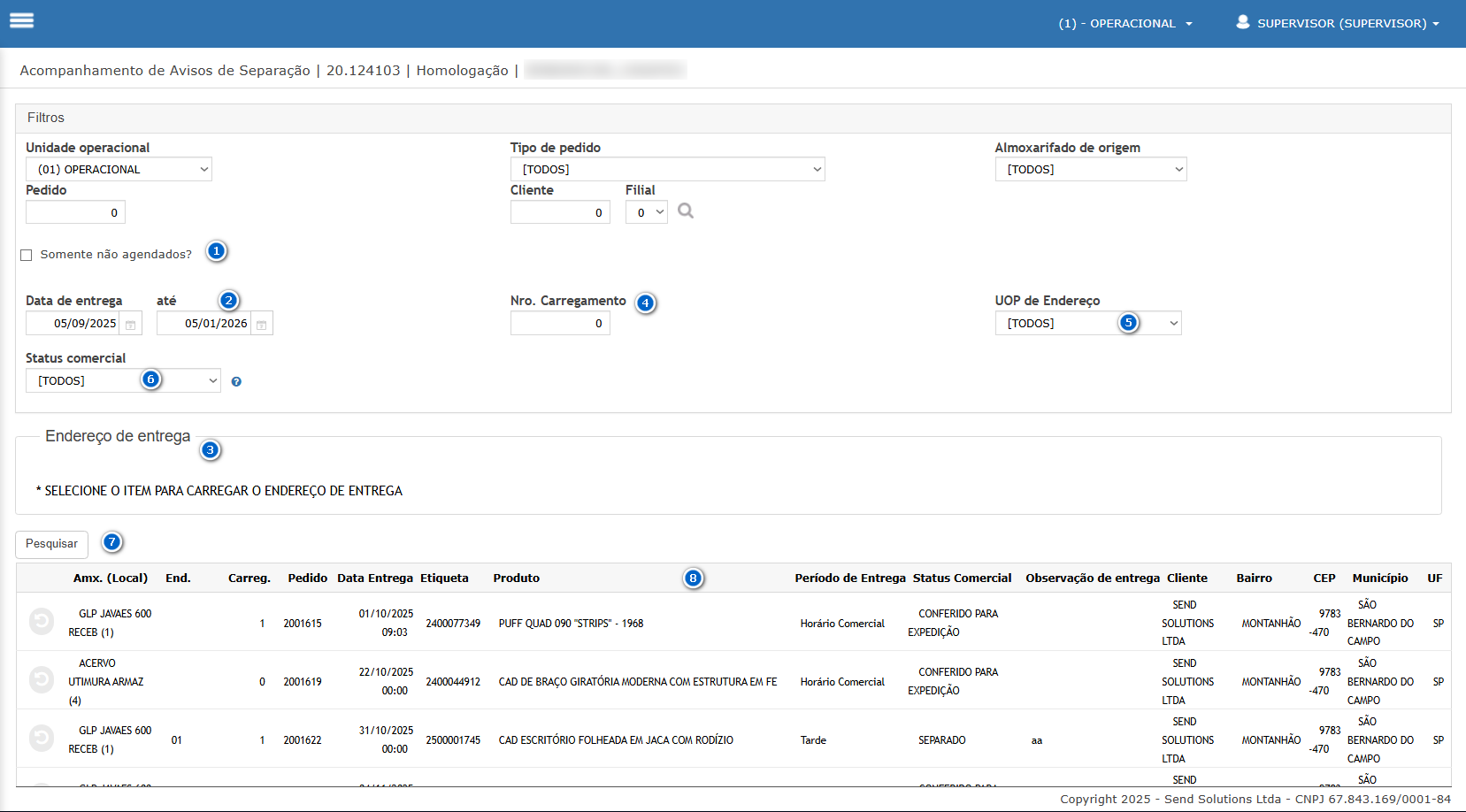Screen dimensions: 1466x812
Task: Open the hamburger menu in top bar
Action: pyautogui.click(x=22, y=20)
